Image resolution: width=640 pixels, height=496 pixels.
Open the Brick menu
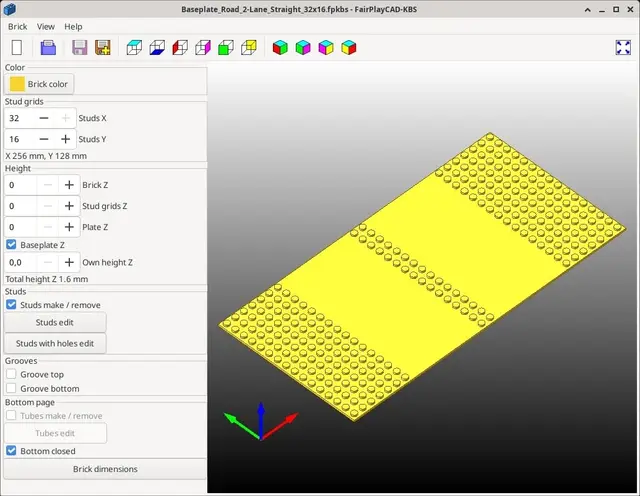coord(18,27)
